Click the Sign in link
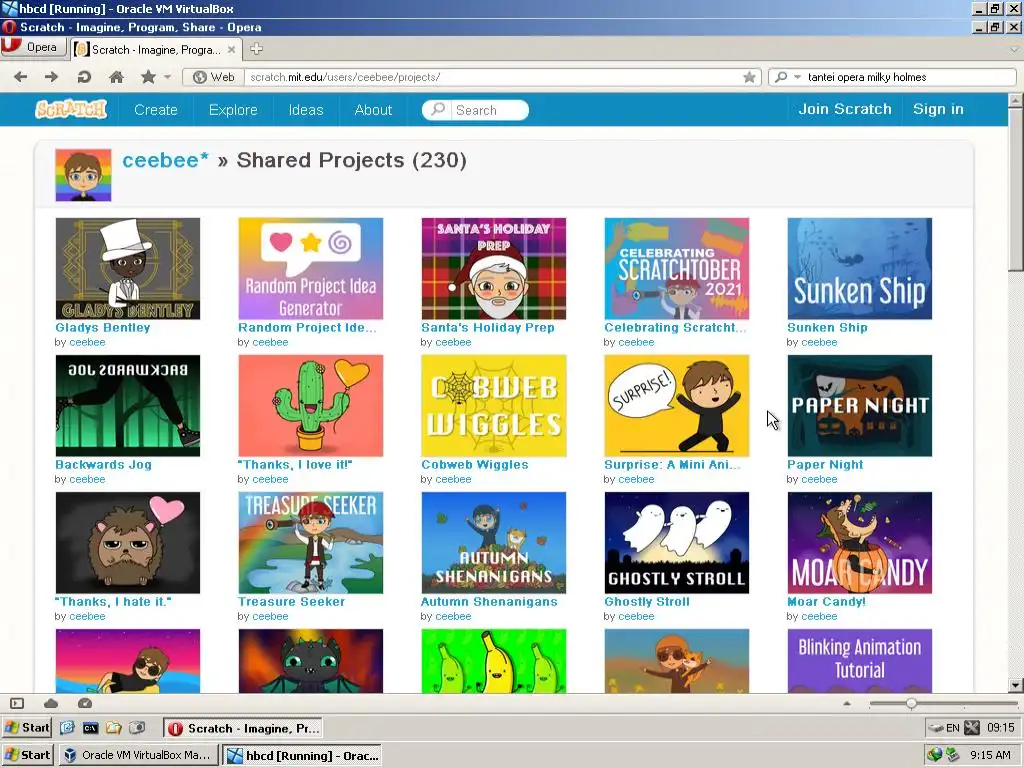The height and width of the screenshot is (768, 1024). click(x=938, y=109)
